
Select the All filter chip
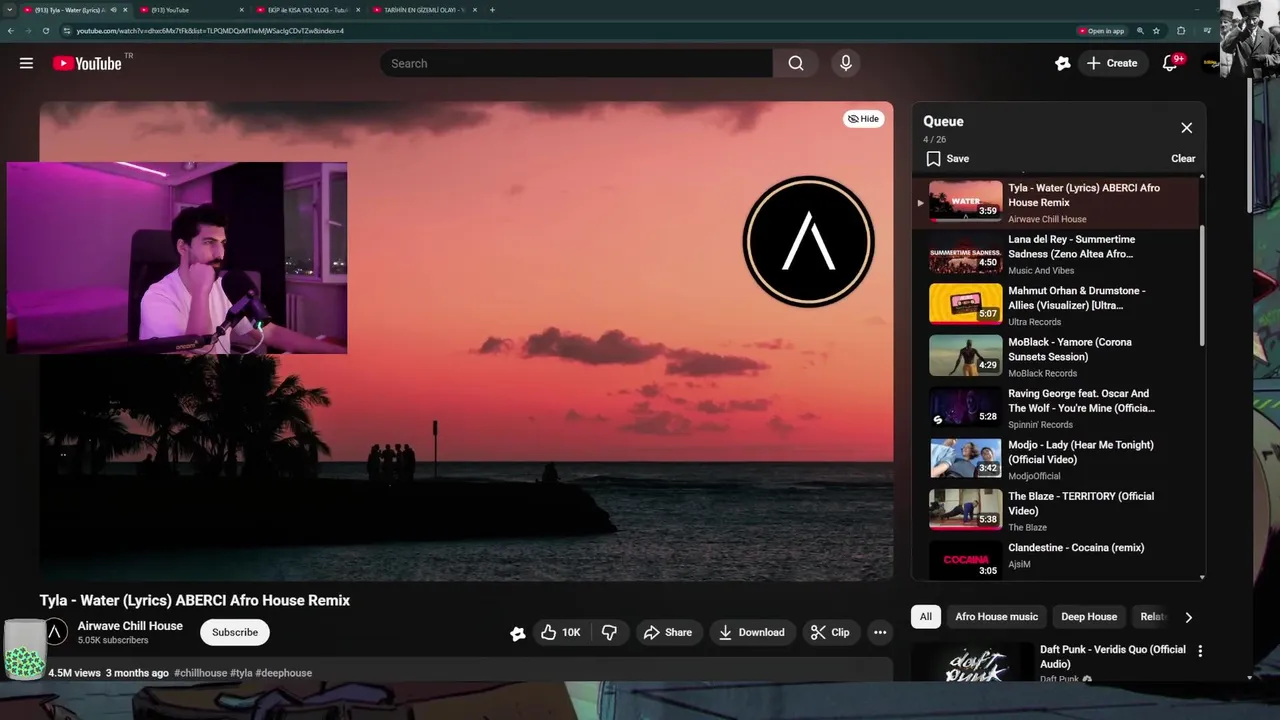click(926, 617)
